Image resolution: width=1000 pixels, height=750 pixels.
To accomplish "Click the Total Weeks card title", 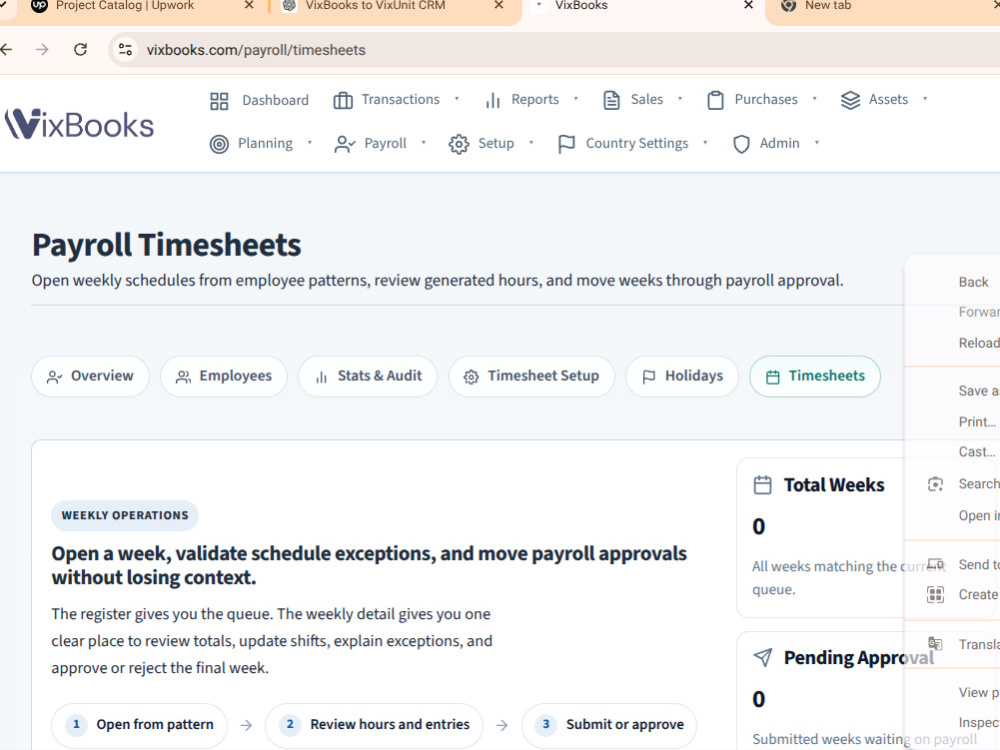I will pos(834,485).
